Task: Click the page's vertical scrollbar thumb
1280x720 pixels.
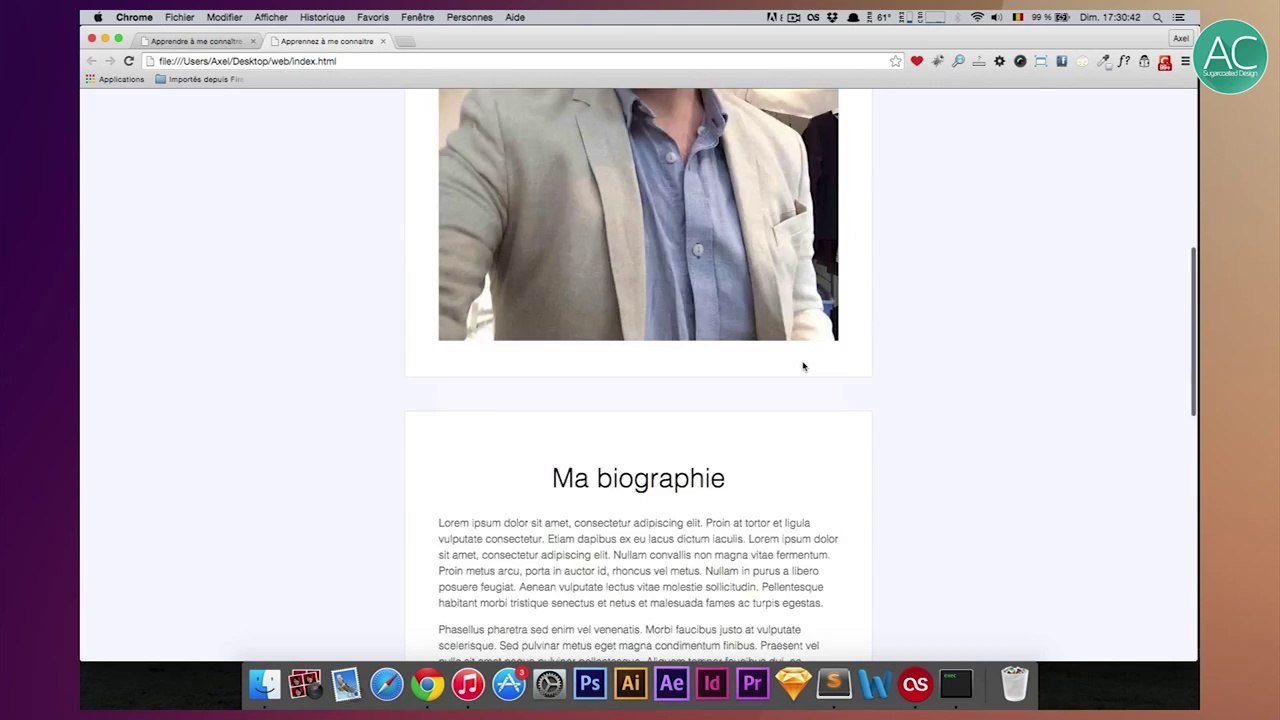Action: [x=1194, y=330]
